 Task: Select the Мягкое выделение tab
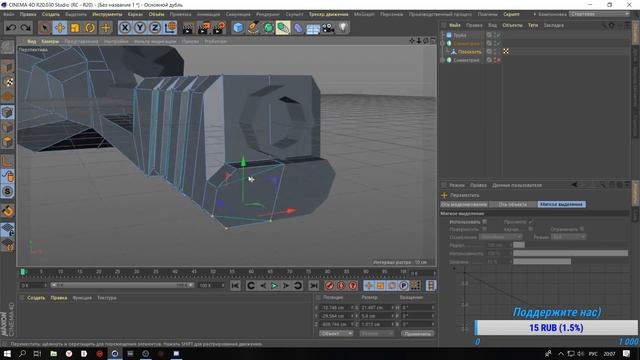(x=561, y=204)
